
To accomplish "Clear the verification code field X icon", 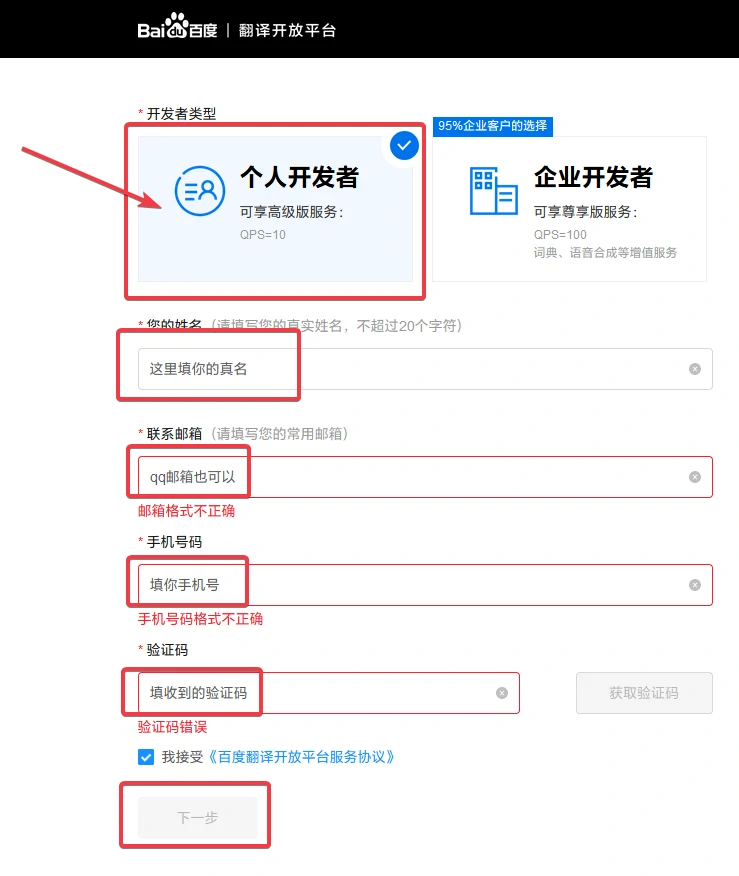I will (x=502, y=693).
